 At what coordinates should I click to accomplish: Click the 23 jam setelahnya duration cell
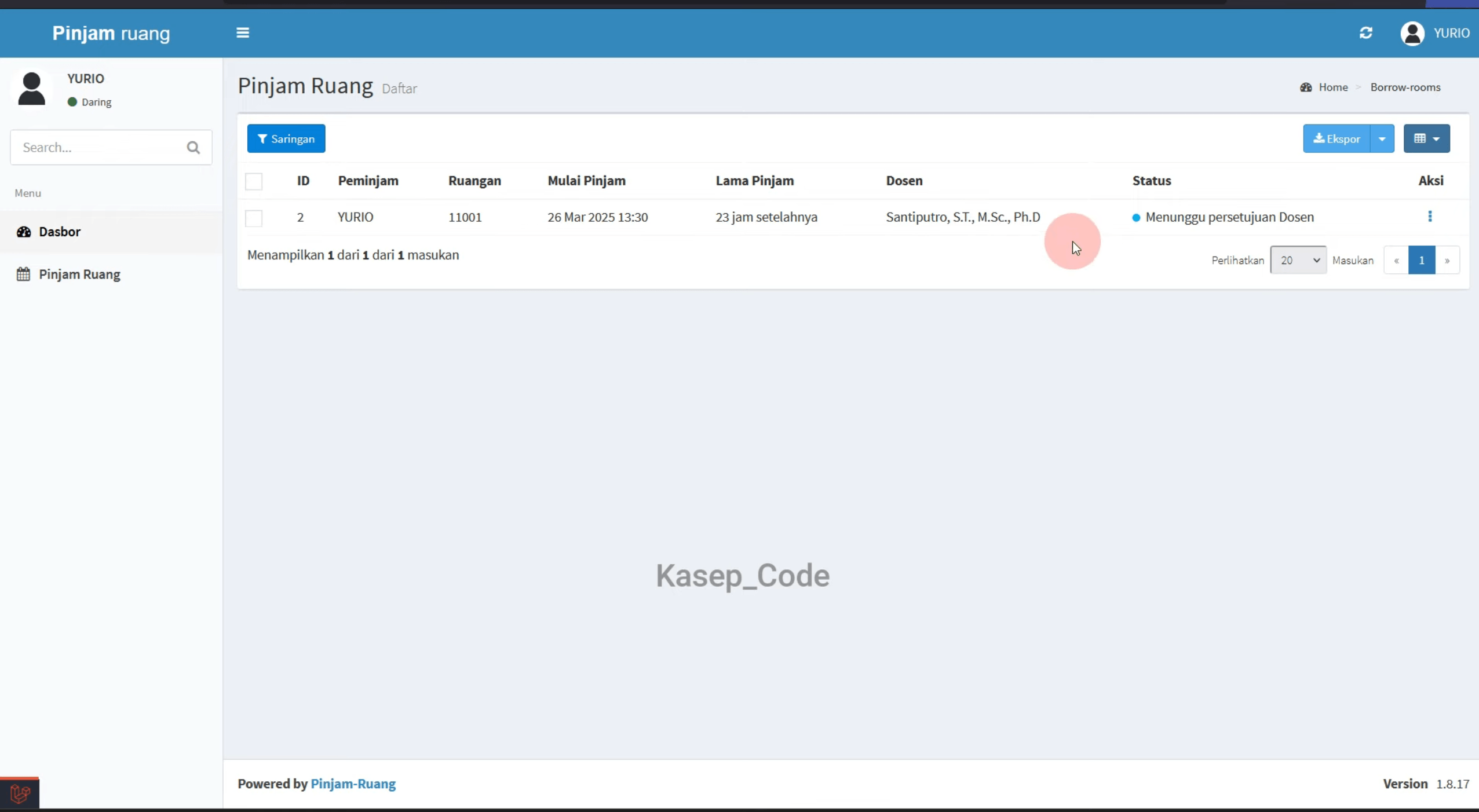coord(766,217)
